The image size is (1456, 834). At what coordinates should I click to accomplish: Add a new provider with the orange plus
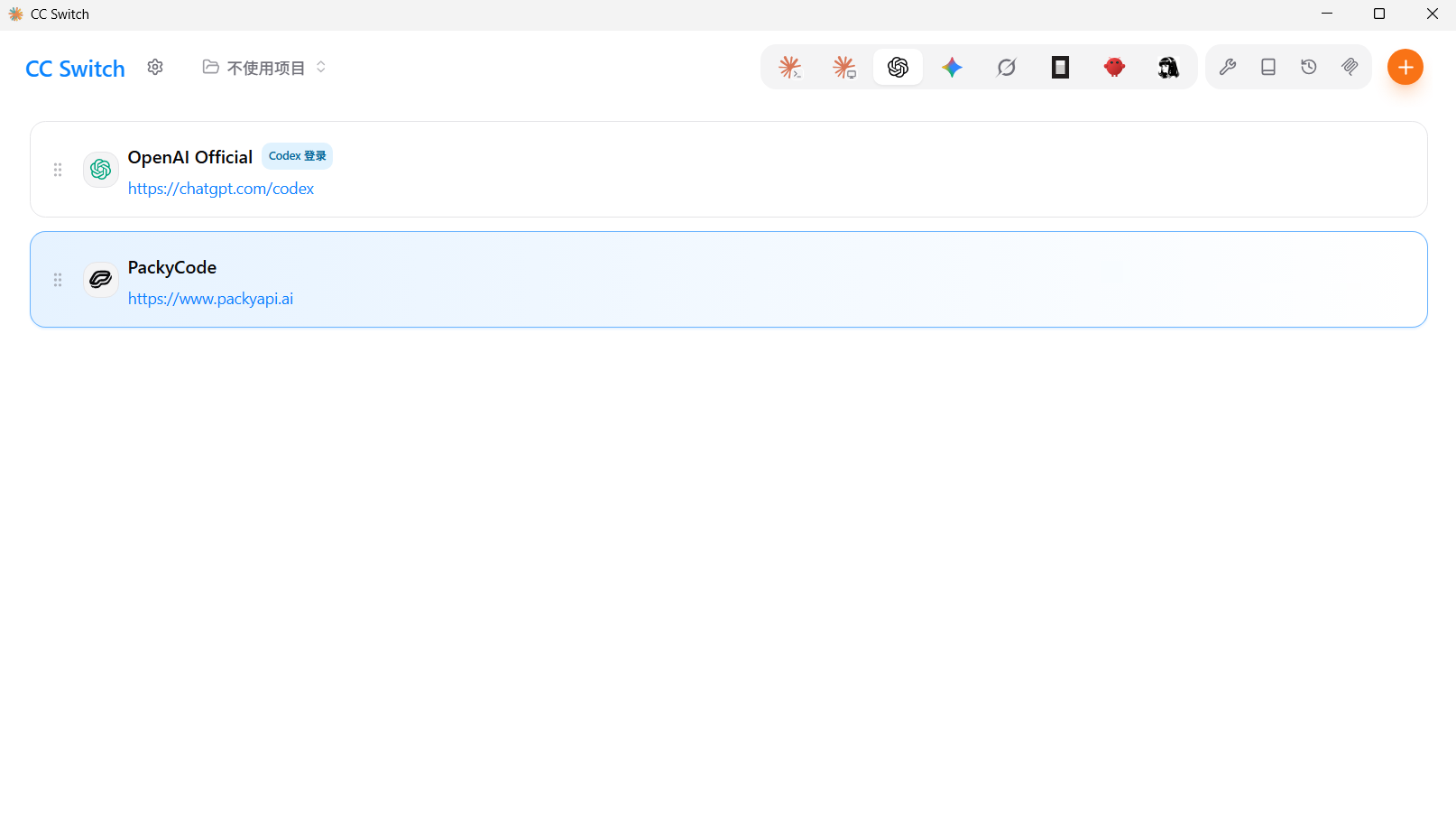tap(1405, 67)
